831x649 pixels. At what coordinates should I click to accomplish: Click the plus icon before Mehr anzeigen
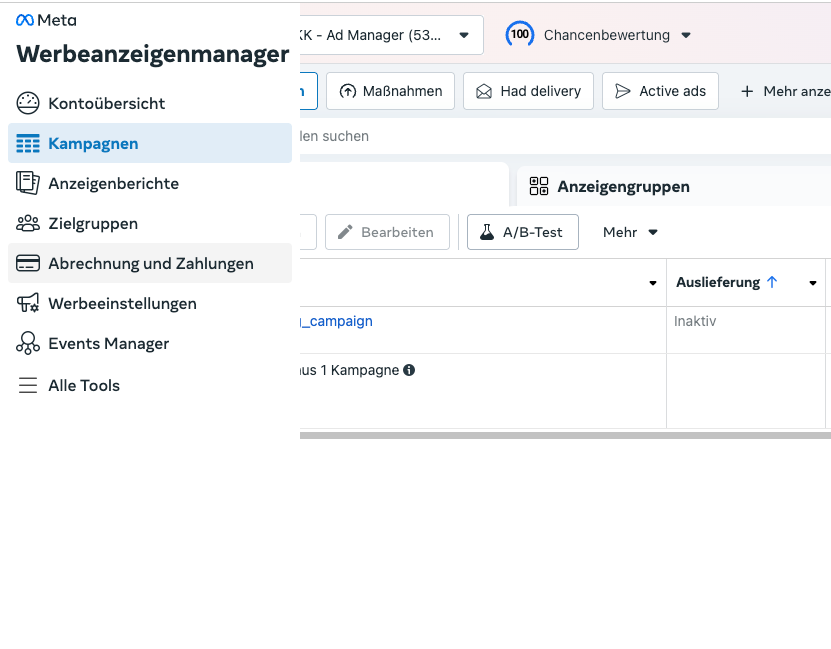click(x=747, y=91)
